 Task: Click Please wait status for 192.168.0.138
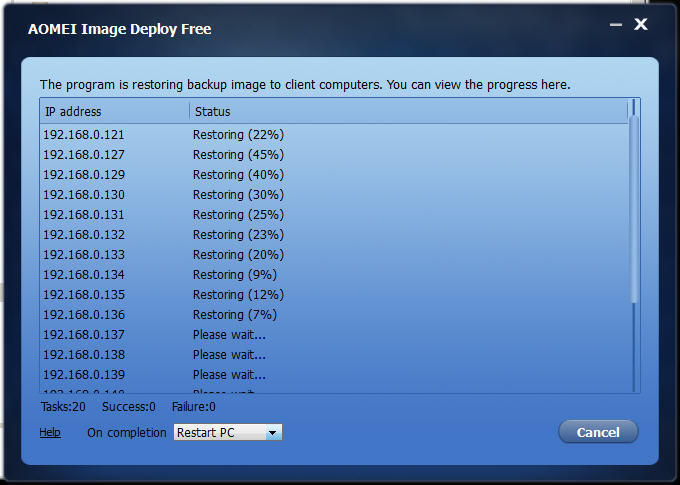229,354
